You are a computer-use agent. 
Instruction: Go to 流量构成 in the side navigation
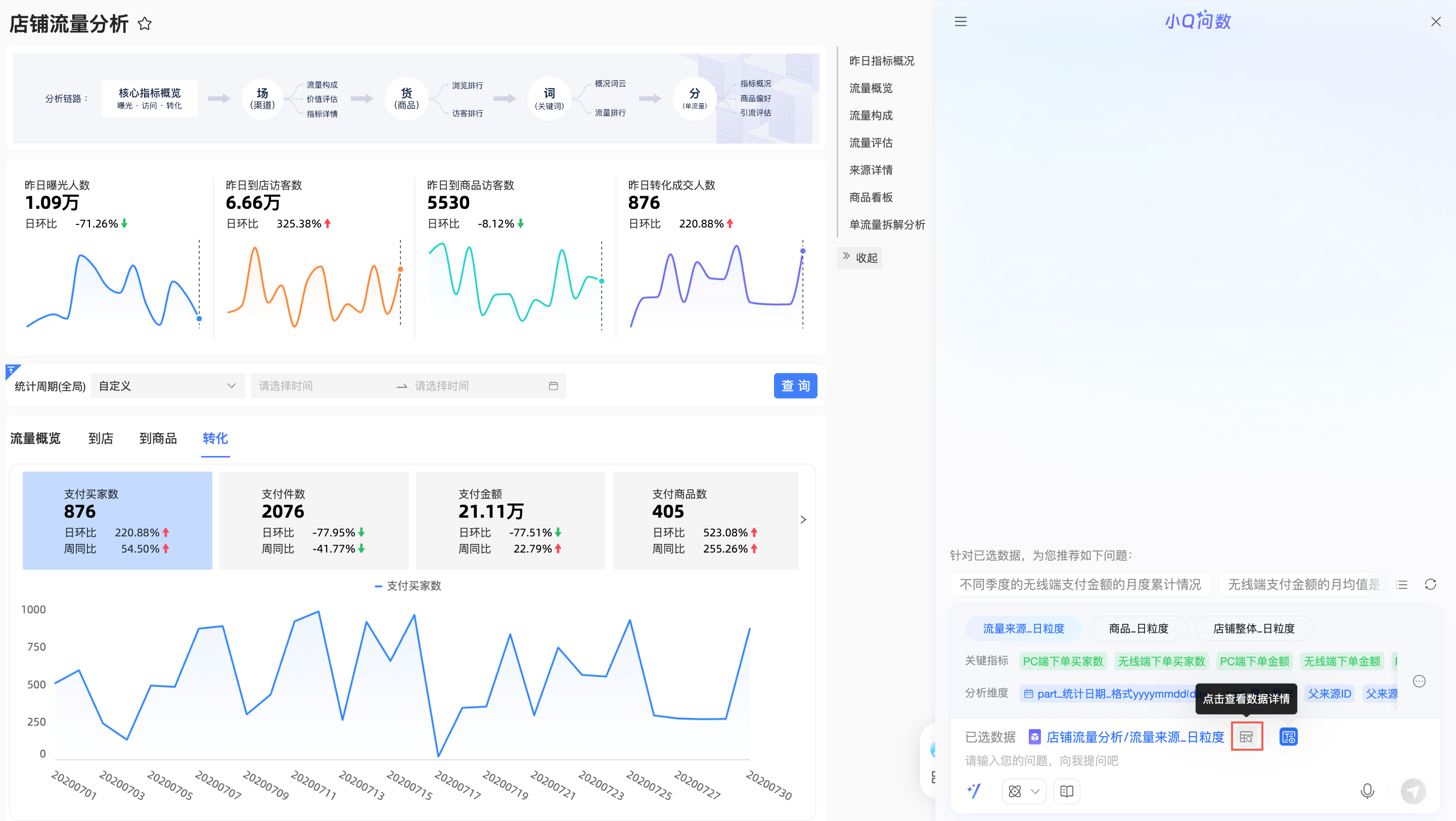pyautogui.click(x=871, y=115)
